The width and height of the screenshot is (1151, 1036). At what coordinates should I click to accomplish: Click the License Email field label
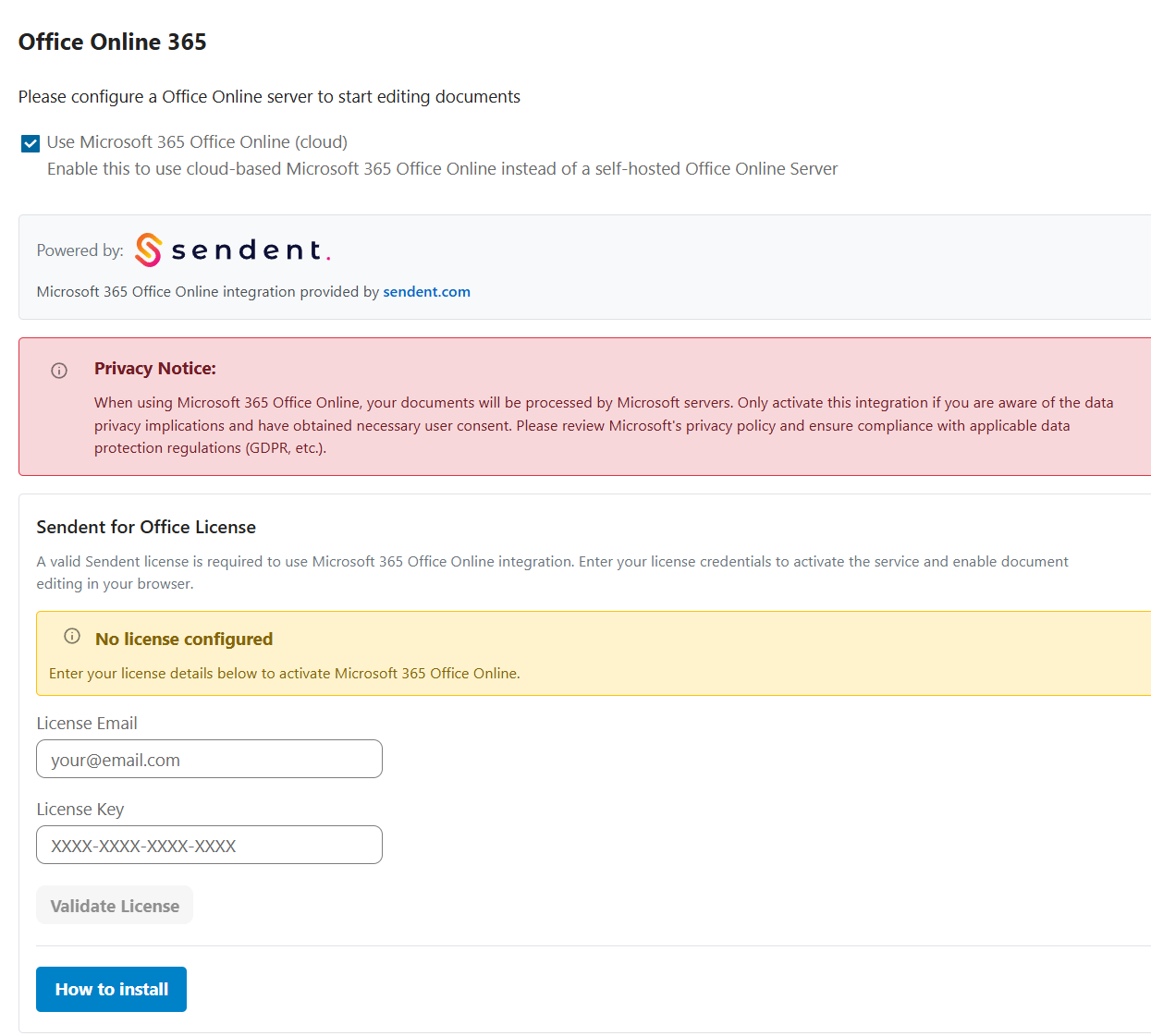point(87,724)
